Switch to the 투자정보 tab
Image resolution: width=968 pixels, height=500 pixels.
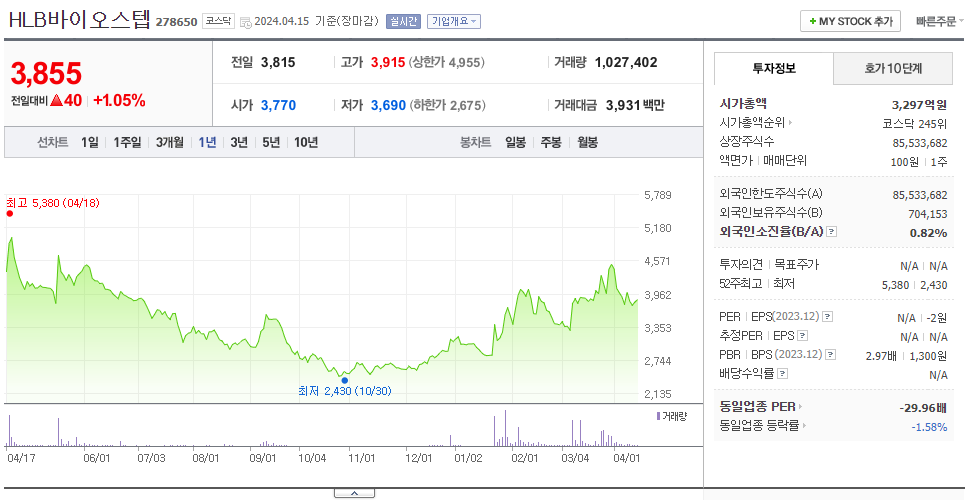coord(774,69)
